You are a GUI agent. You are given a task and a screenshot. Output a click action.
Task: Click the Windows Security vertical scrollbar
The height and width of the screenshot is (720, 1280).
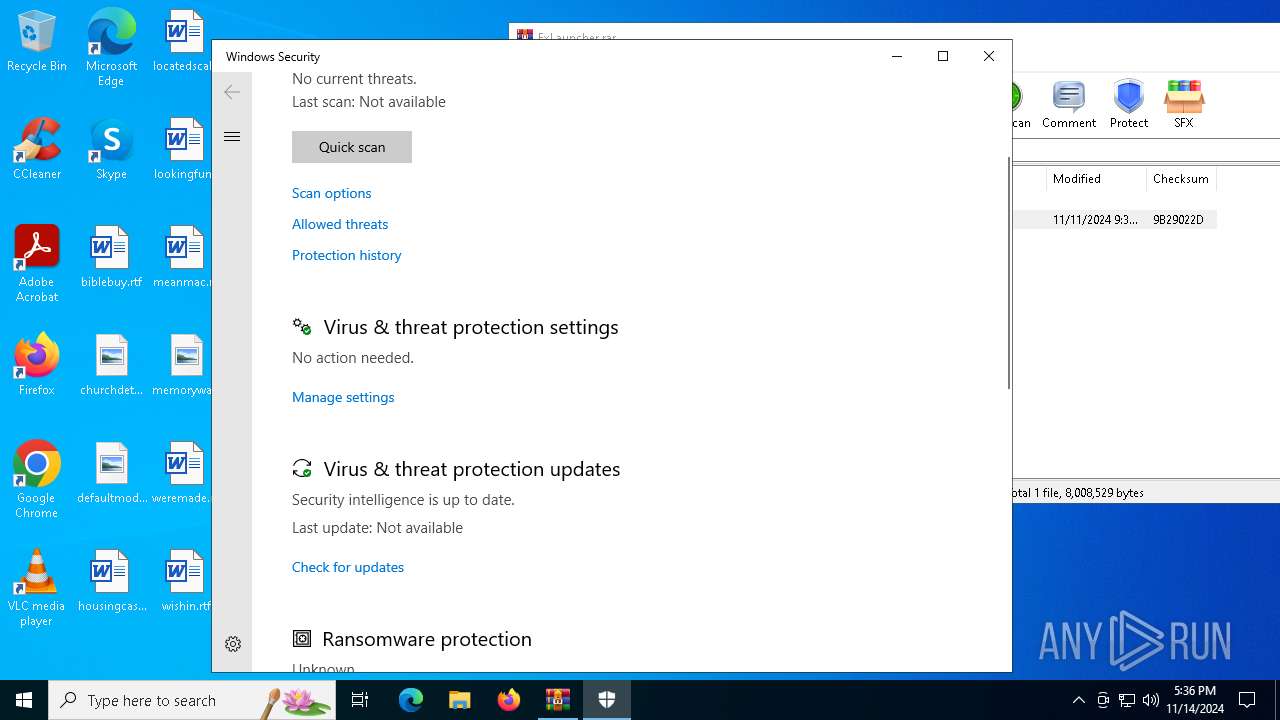tap(1008, 273)
